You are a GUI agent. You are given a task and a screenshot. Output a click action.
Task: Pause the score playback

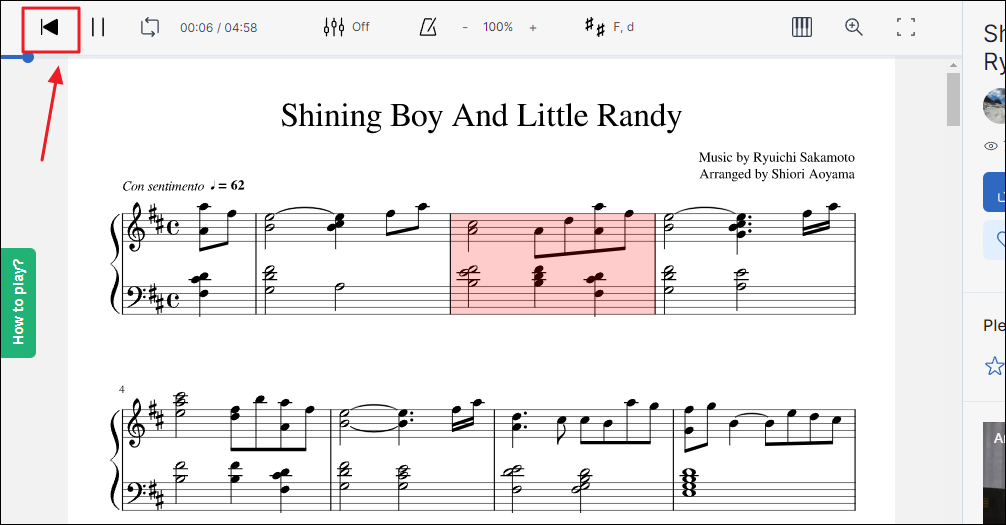point(98,27)
